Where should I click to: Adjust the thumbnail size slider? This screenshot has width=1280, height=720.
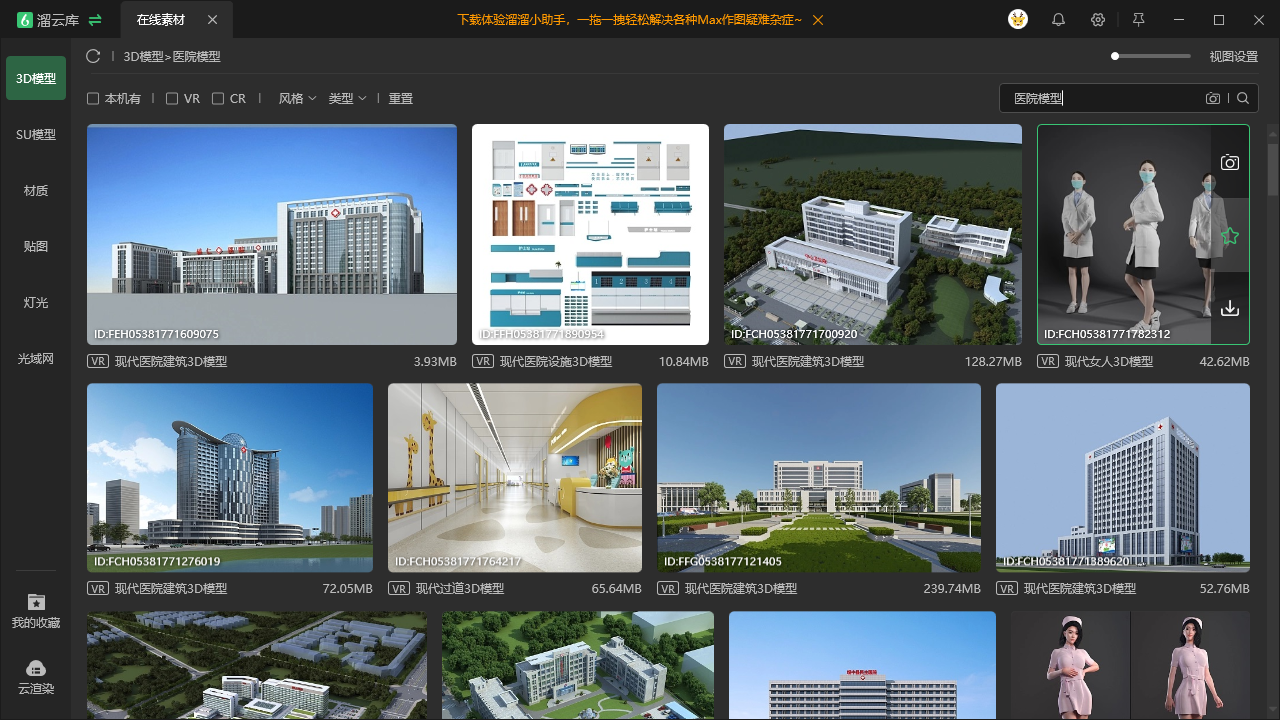(1151, 56)
